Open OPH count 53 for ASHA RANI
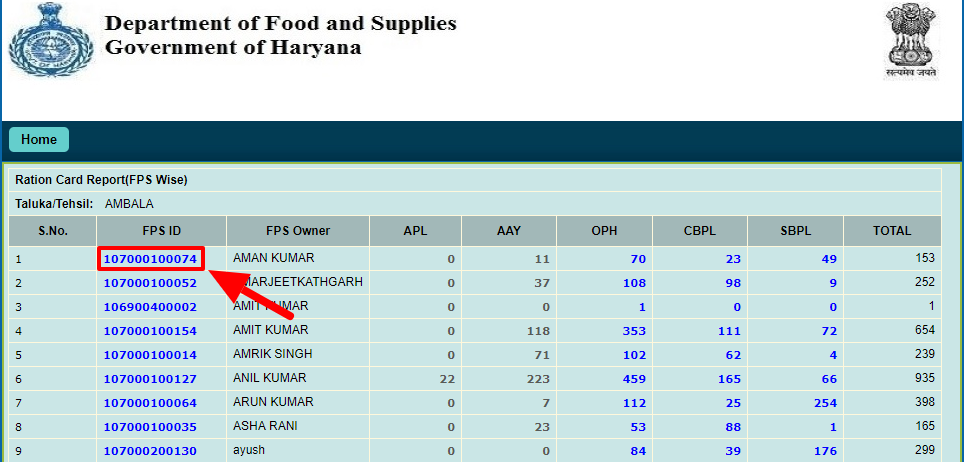The width and height of the screenshot is (964, 462). click(x=638, y=428)
